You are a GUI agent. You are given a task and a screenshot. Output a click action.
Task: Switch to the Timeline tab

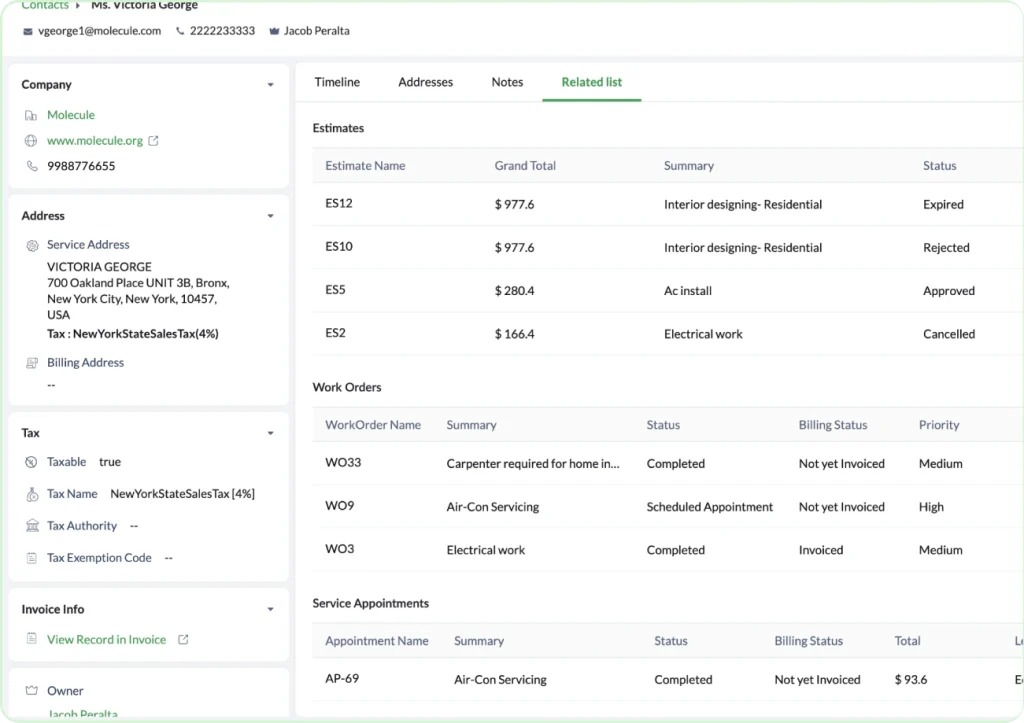point(337,82)
